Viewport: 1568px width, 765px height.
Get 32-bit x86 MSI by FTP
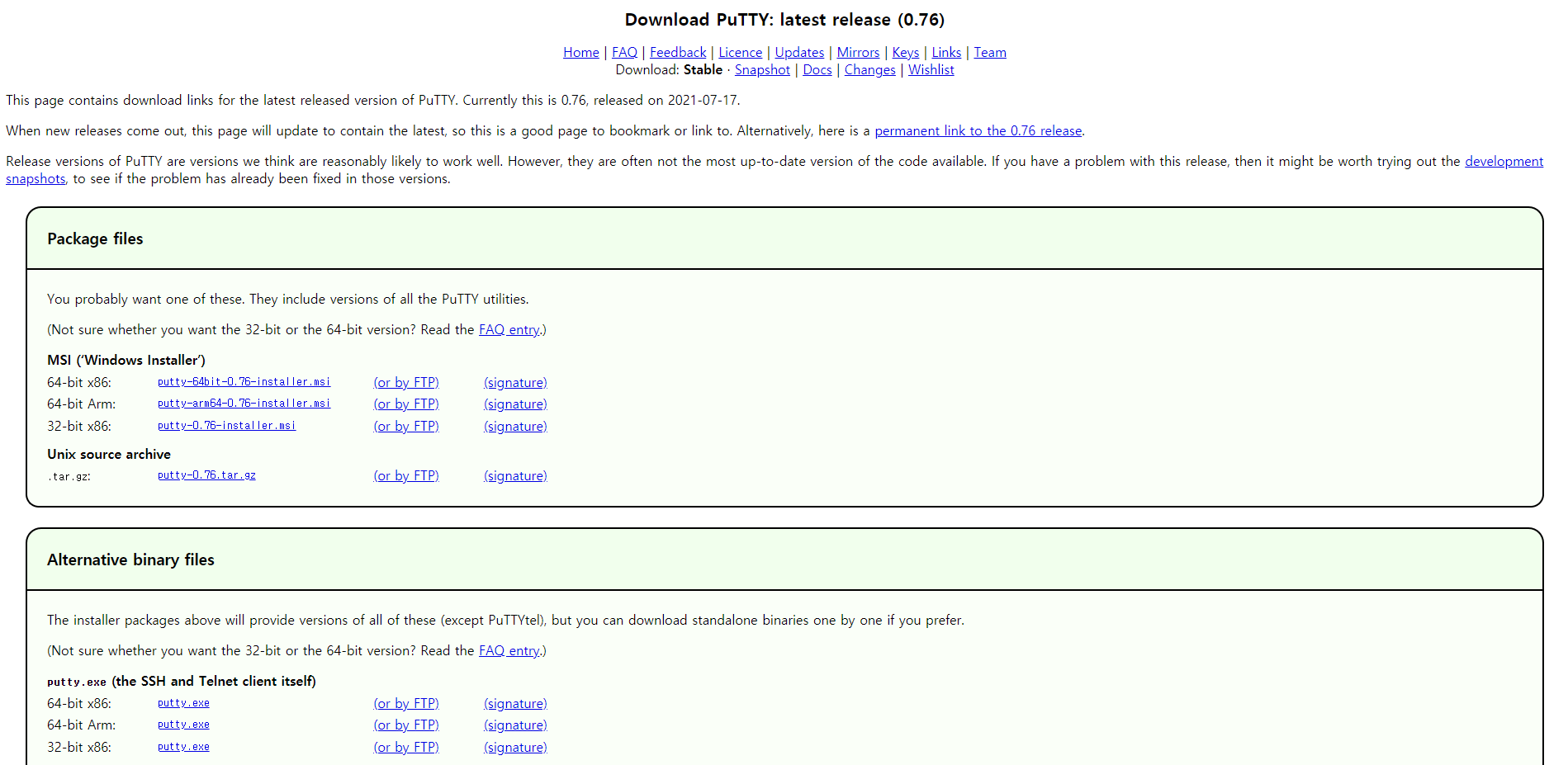click(406, 427)
